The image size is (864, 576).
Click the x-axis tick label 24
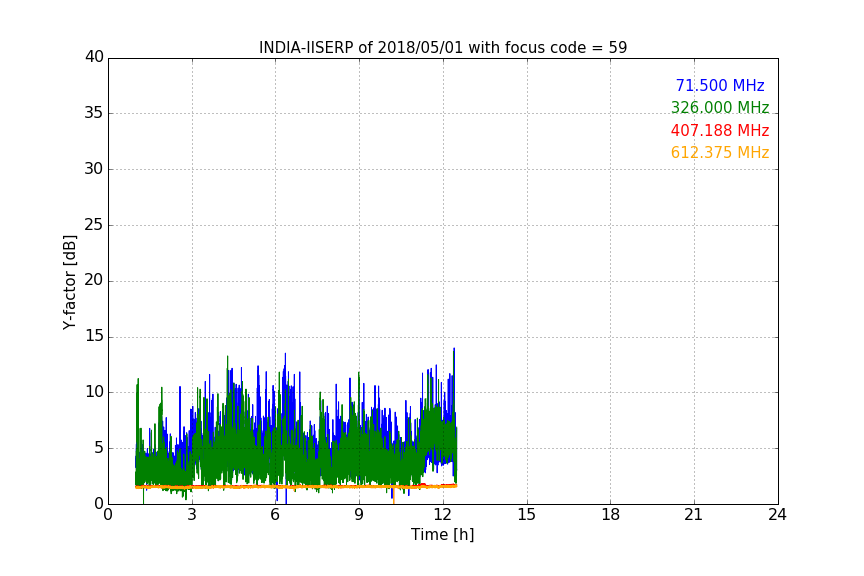pyautogui.click(x=777, y=515)
